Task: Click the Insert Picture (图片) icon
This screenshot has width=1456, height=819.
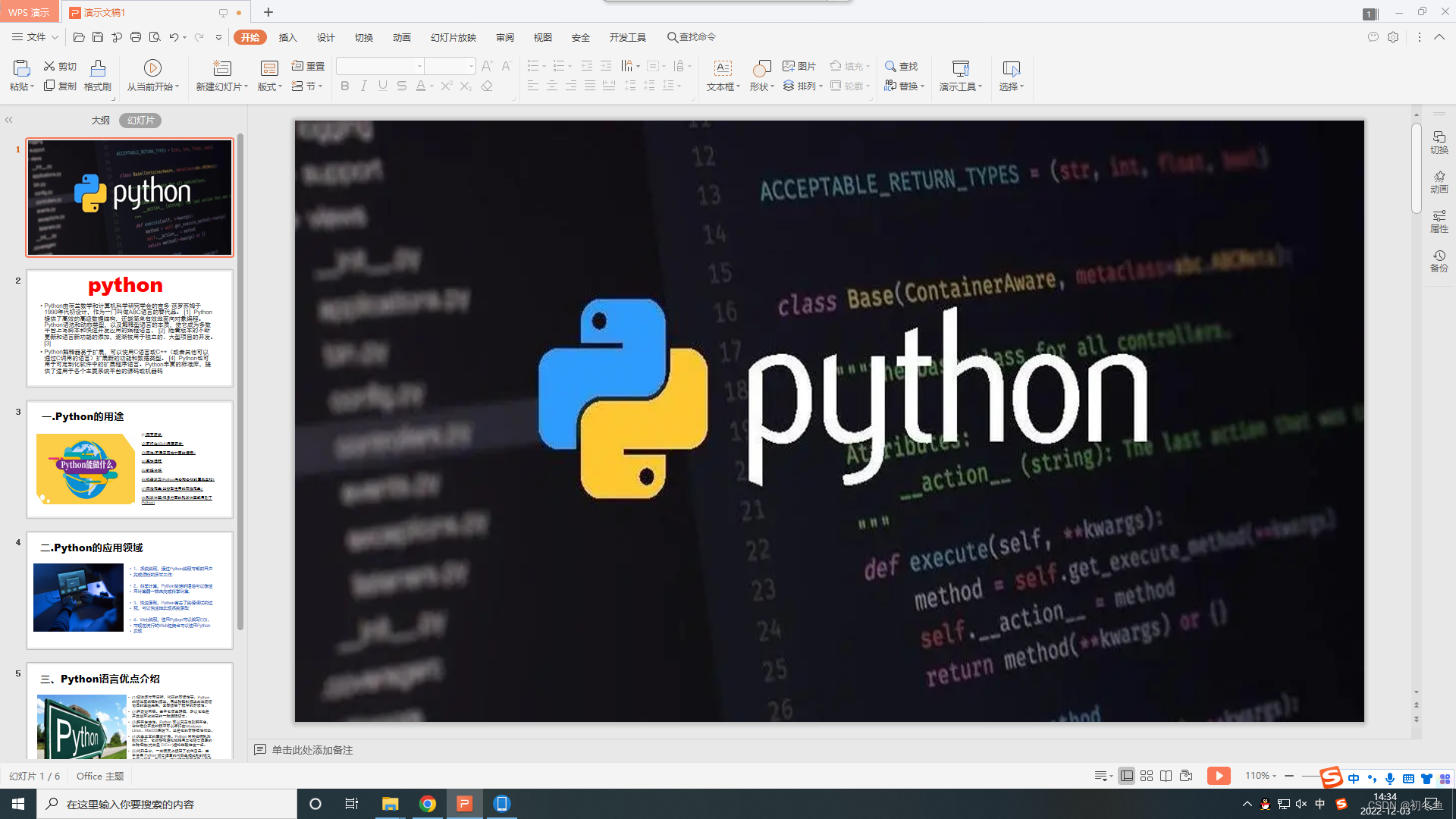Action: 789,67
